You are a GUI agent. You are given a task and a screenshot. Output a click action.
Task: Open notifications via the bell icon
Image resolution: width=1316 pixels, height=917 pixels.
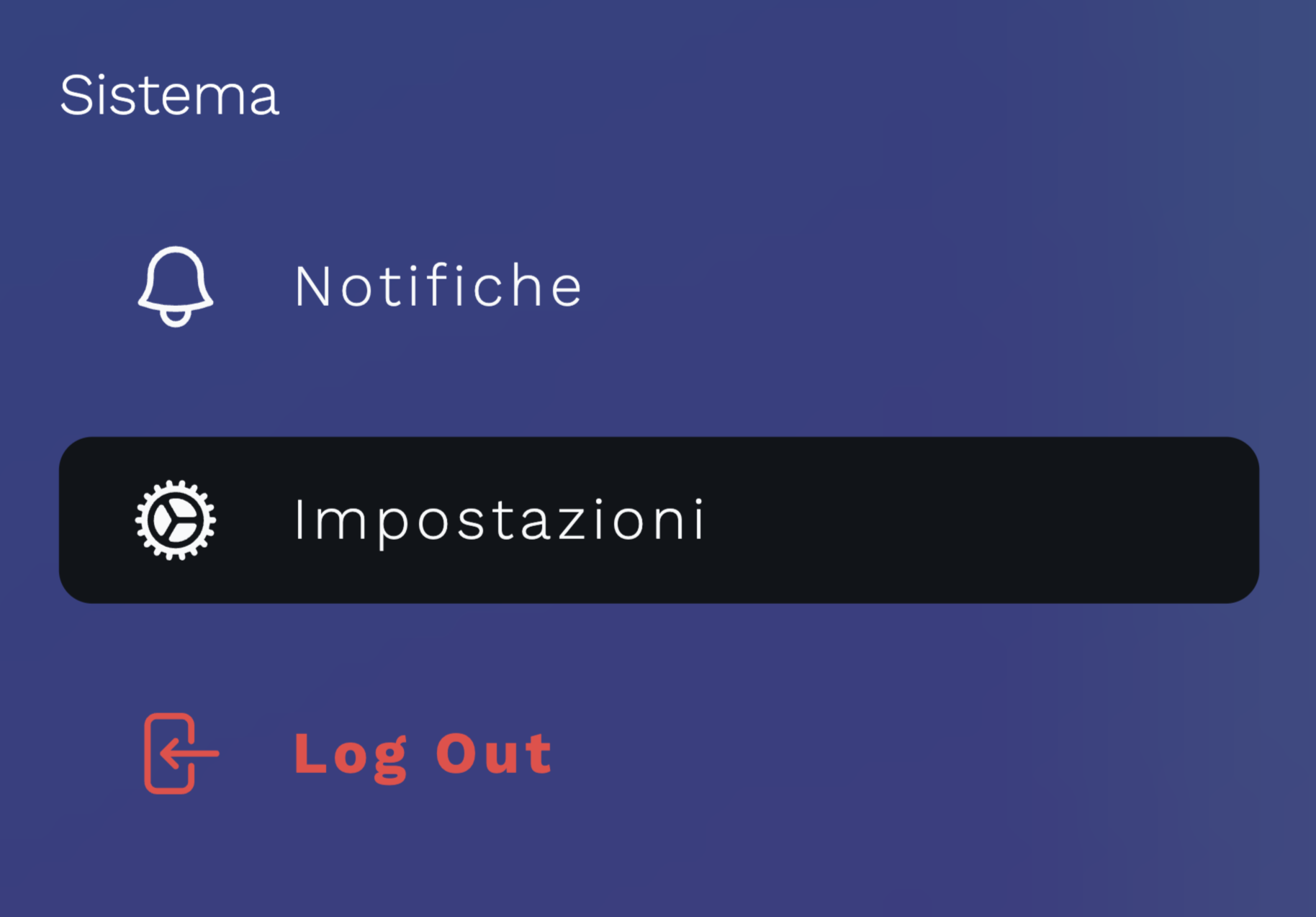[x=176, y=286]
